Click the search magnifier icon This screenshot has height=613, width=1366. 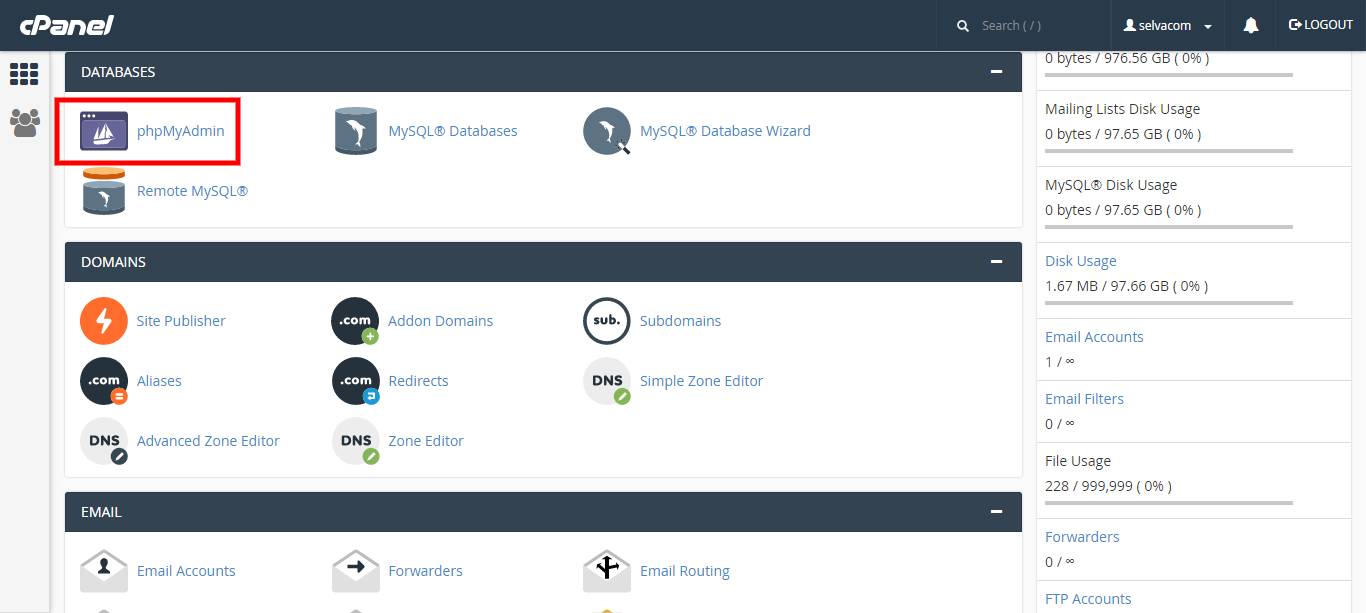point(963,26)
